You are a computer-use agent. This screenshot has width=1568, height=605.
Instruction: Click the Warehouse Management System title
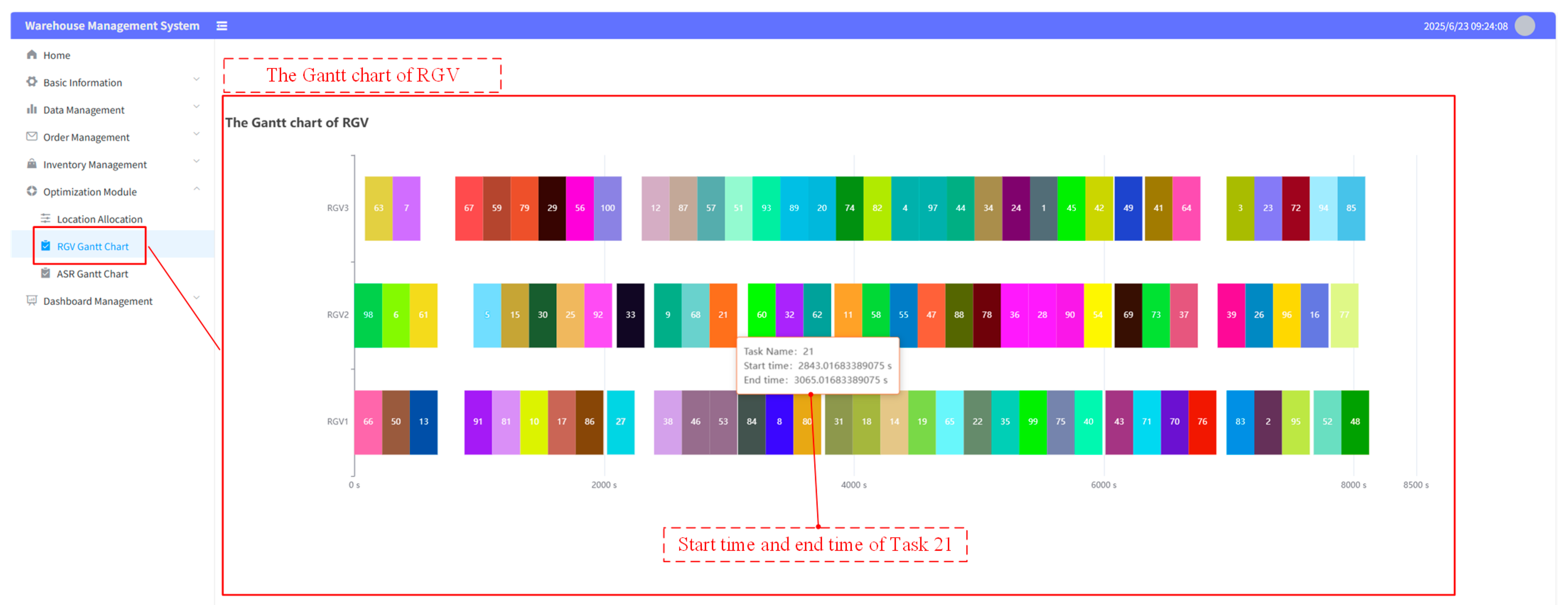point(112,26)
